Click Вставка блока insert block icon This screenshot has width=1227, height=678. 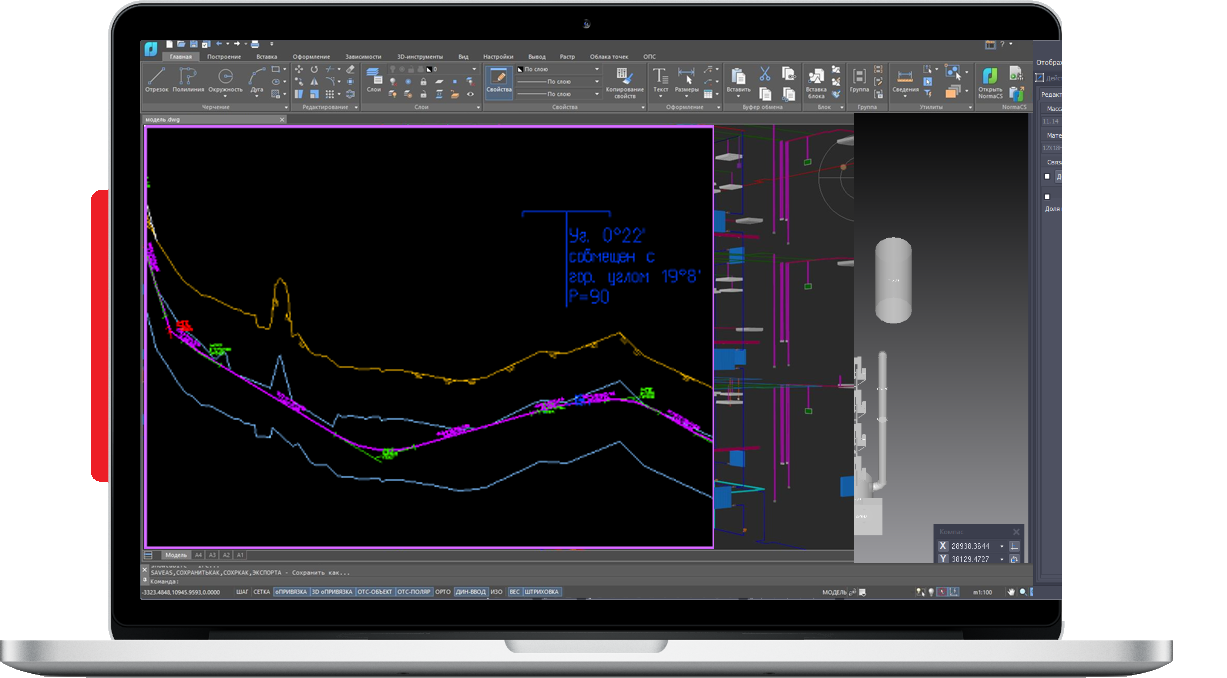tap(816, 80)
